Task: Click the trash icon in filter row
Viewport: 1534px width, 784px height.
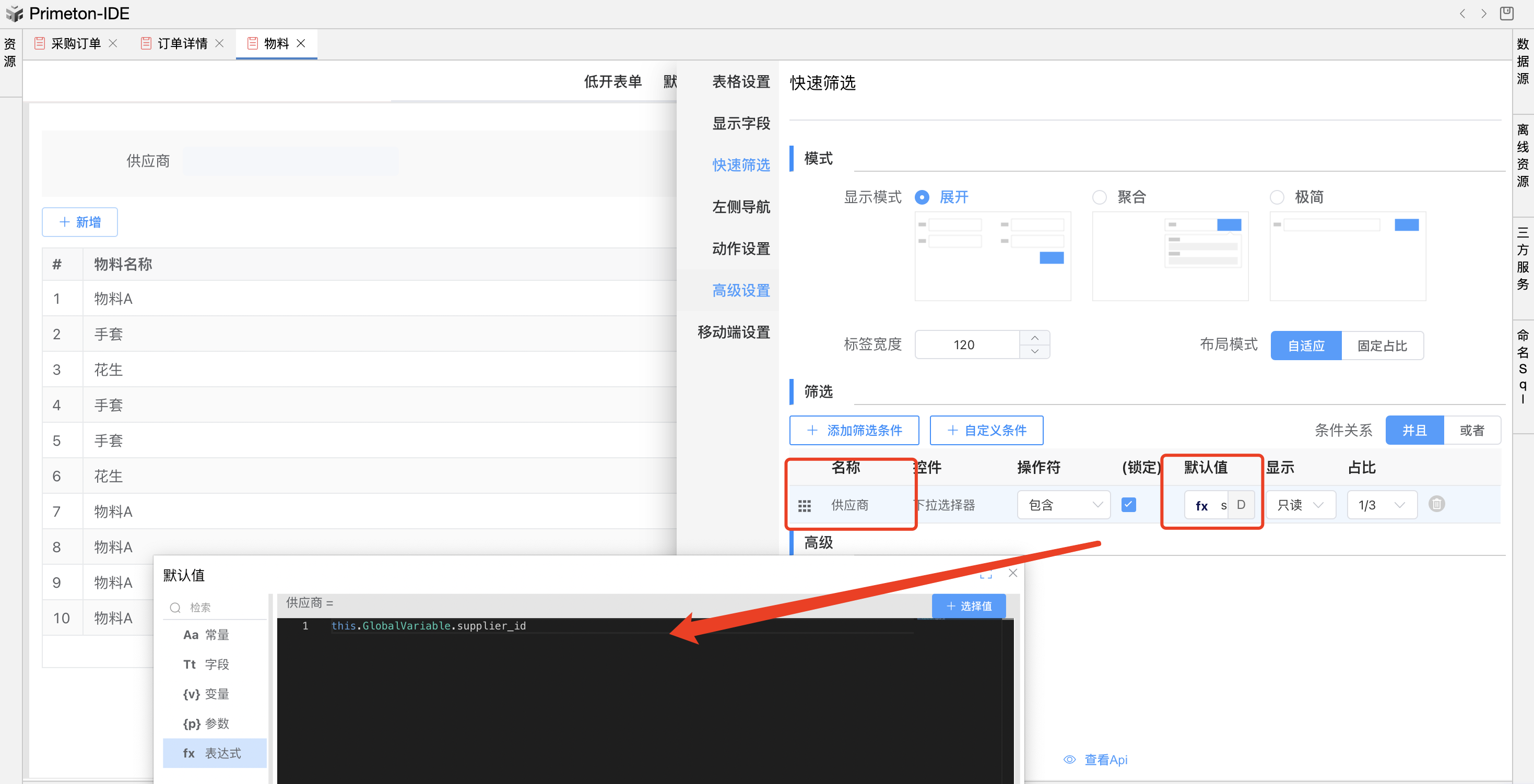Action: click(1436, 504)
